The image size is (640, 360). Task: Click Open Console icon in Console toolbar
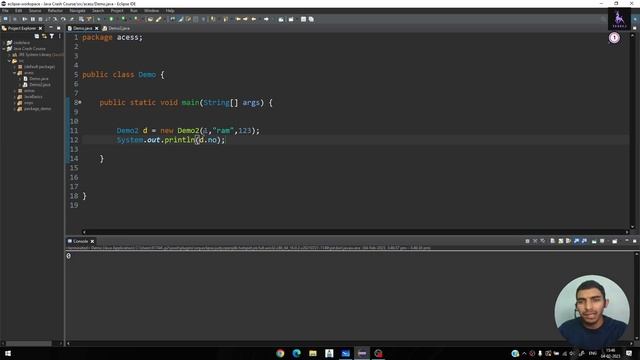(x=615, y=241)
